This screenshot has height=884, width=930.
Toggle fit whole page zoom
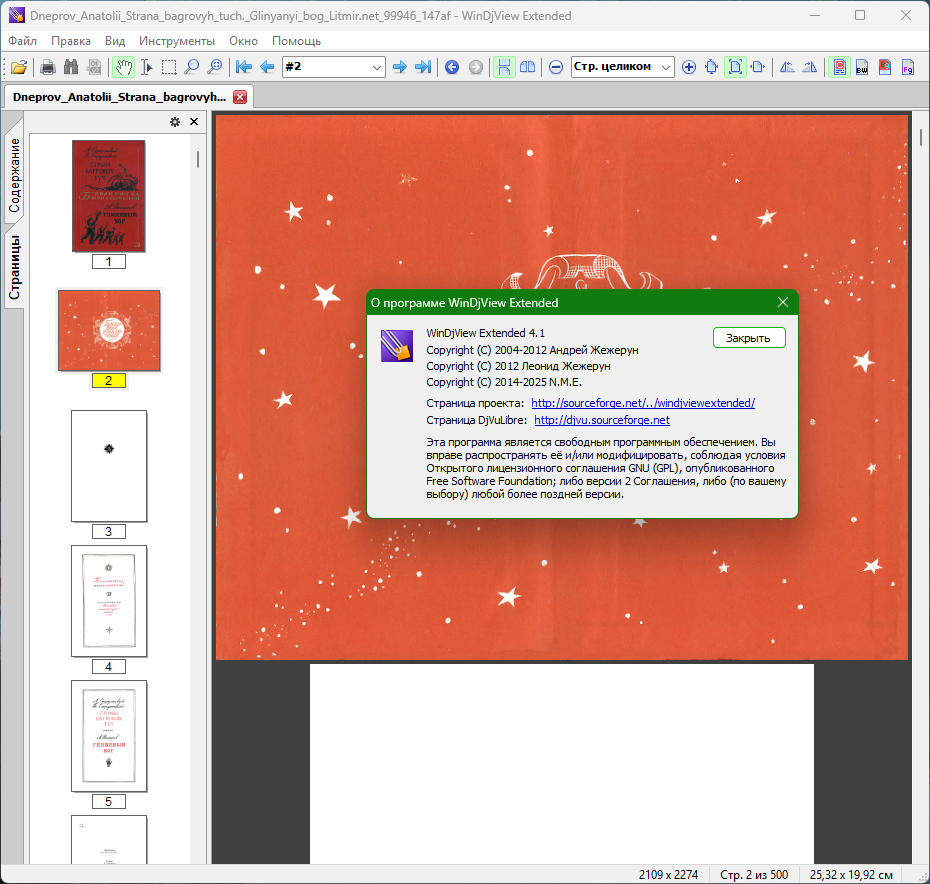(735, 67)
